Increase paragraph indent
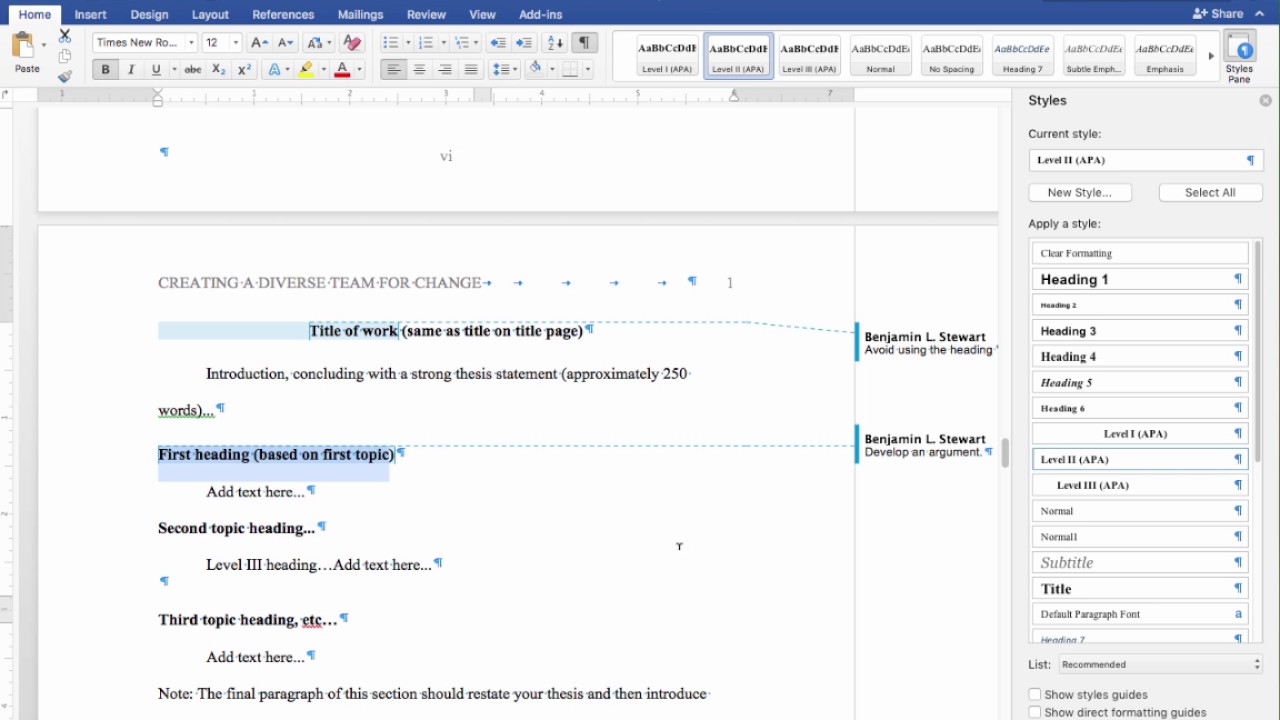This screenshot has width=1280, height=720. (x=523, y=43)
